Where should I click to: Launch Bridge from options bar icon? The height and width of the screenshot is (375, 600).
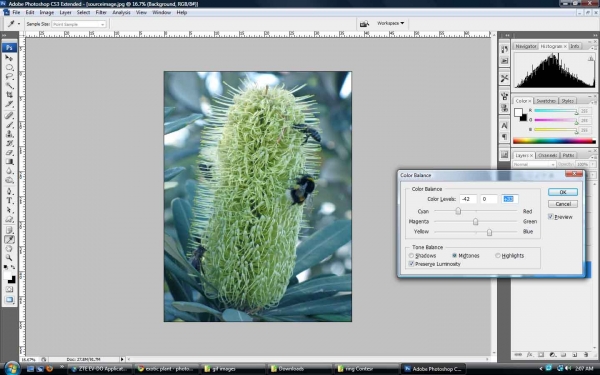click(x=364, y=24)
